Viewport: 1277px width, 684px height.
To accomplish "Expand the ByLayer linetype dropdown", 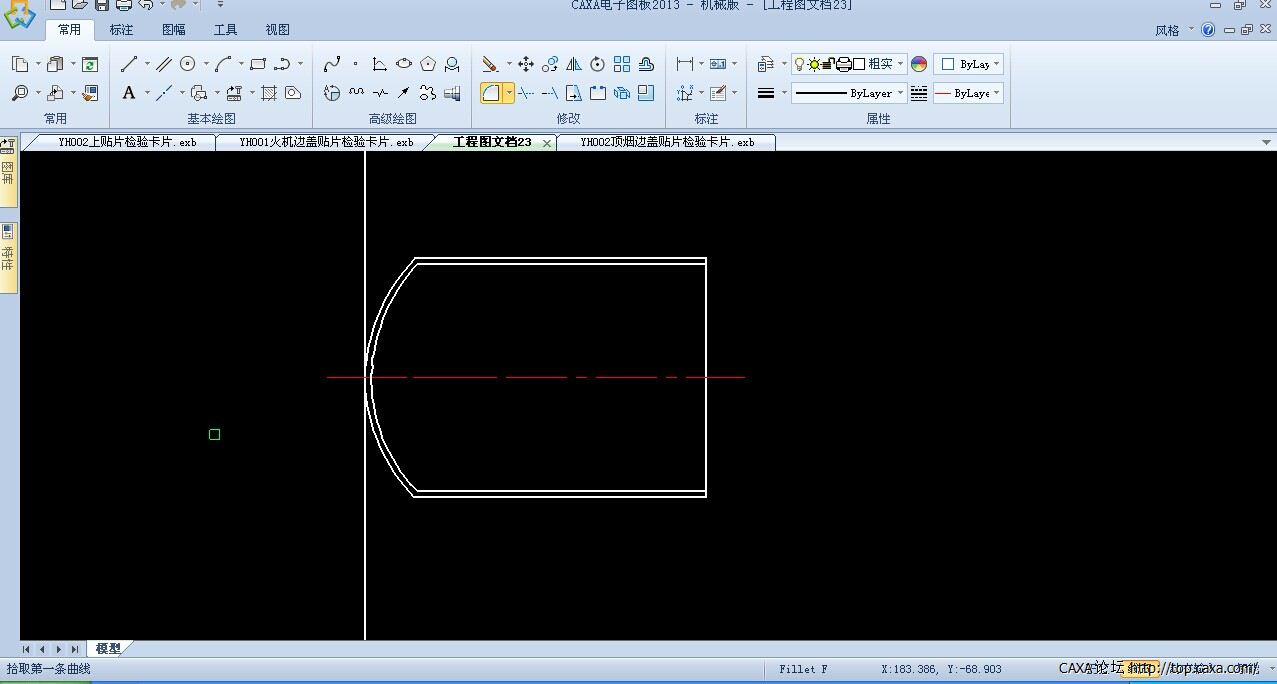I will [x=900, y=93].
